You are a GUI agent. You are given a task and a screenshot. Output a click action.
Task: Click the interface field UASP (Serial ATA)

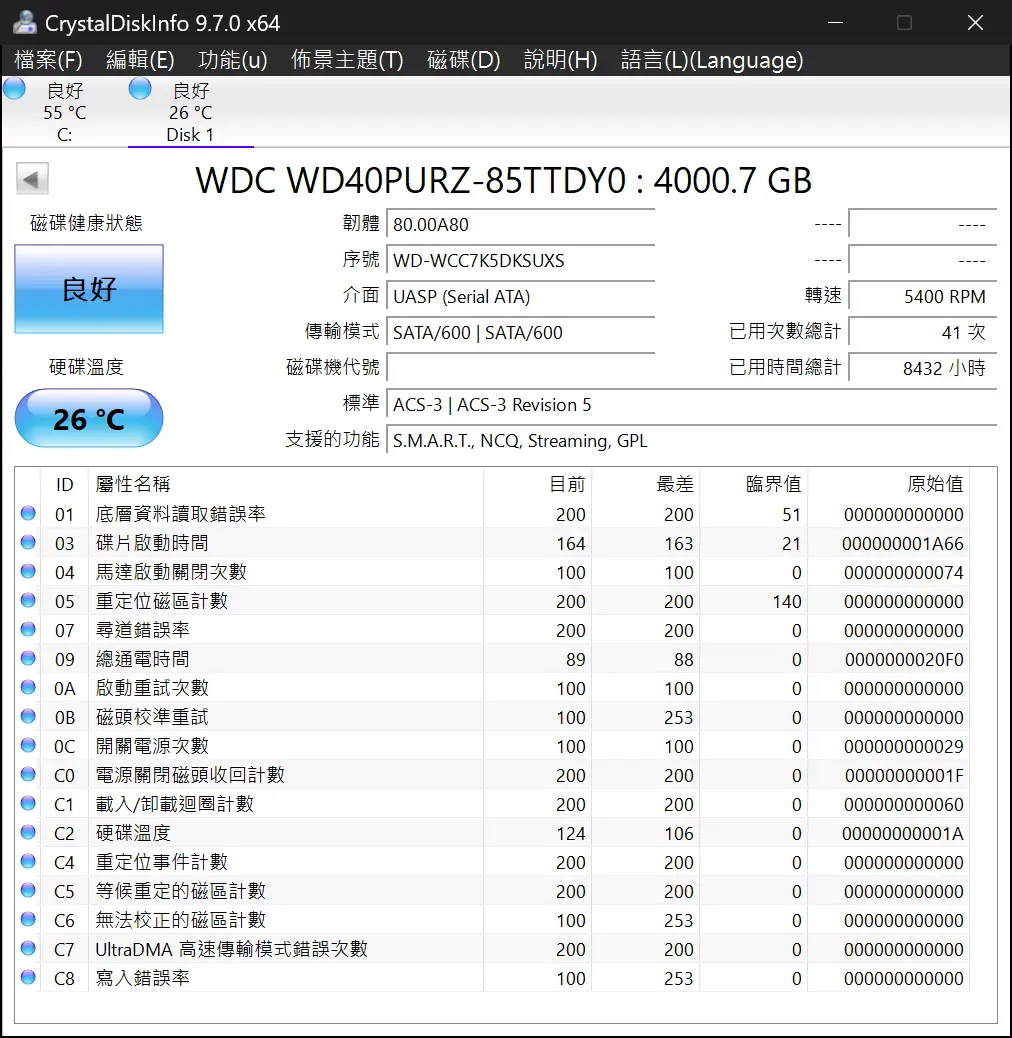click(x=520, y=297)
